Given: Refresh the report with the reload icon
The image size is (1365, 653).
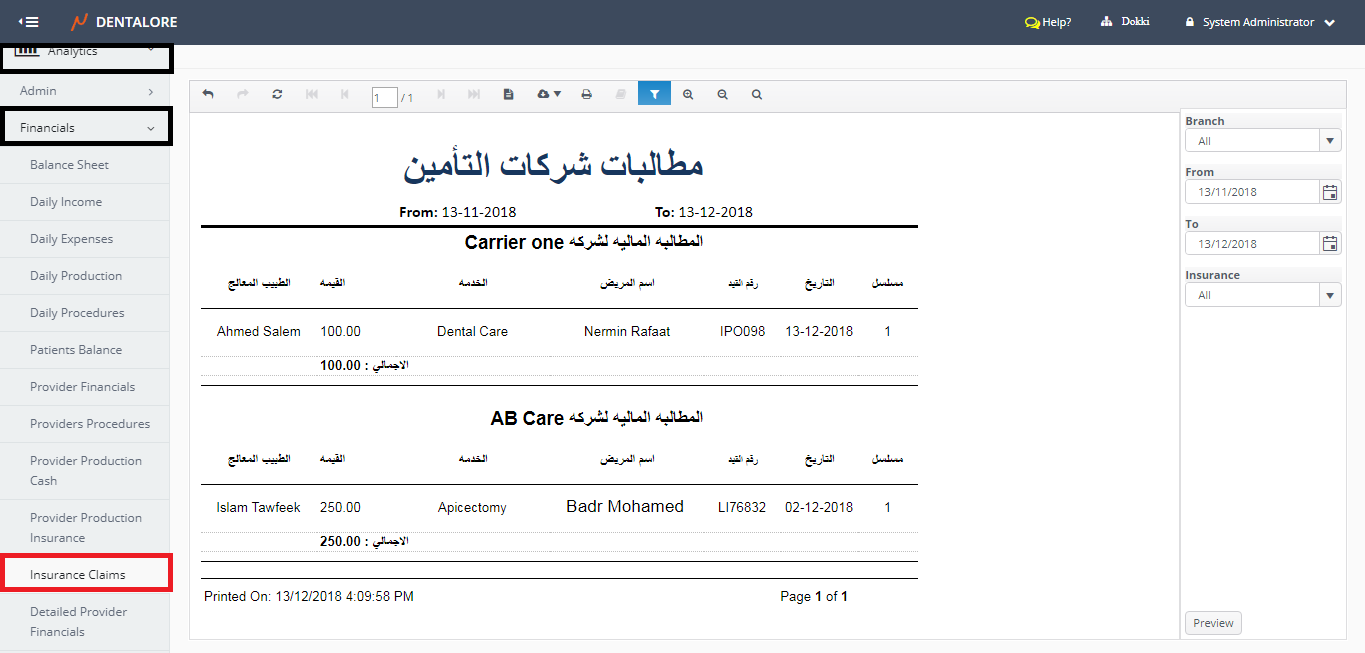Looking at the screenshot, I should click(x=277, y=94).
